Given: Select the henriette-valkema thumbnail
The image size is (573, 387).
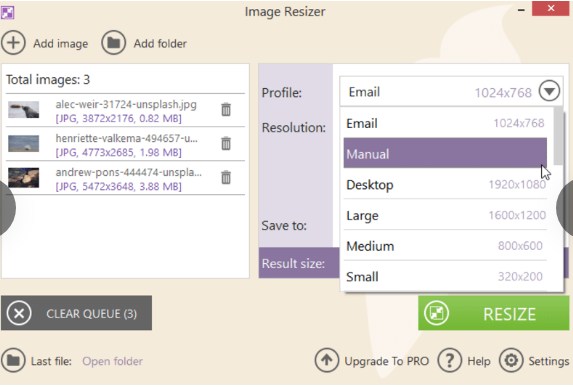Looking at the screenshot, I should tap(24, 144).
